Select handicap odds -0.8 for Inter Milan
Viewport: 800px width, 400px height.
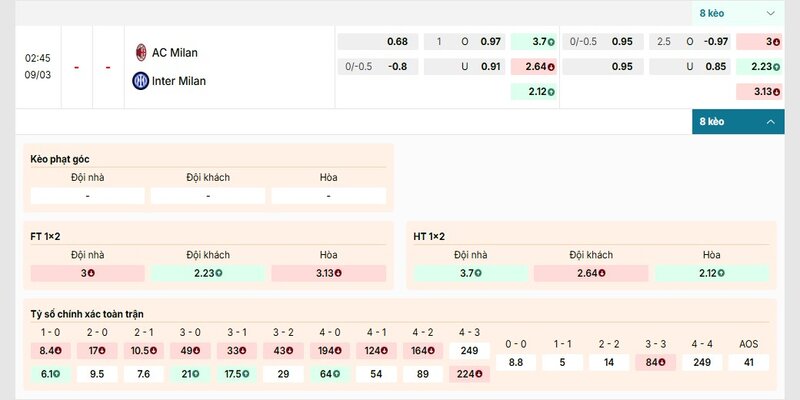(378, 66)
